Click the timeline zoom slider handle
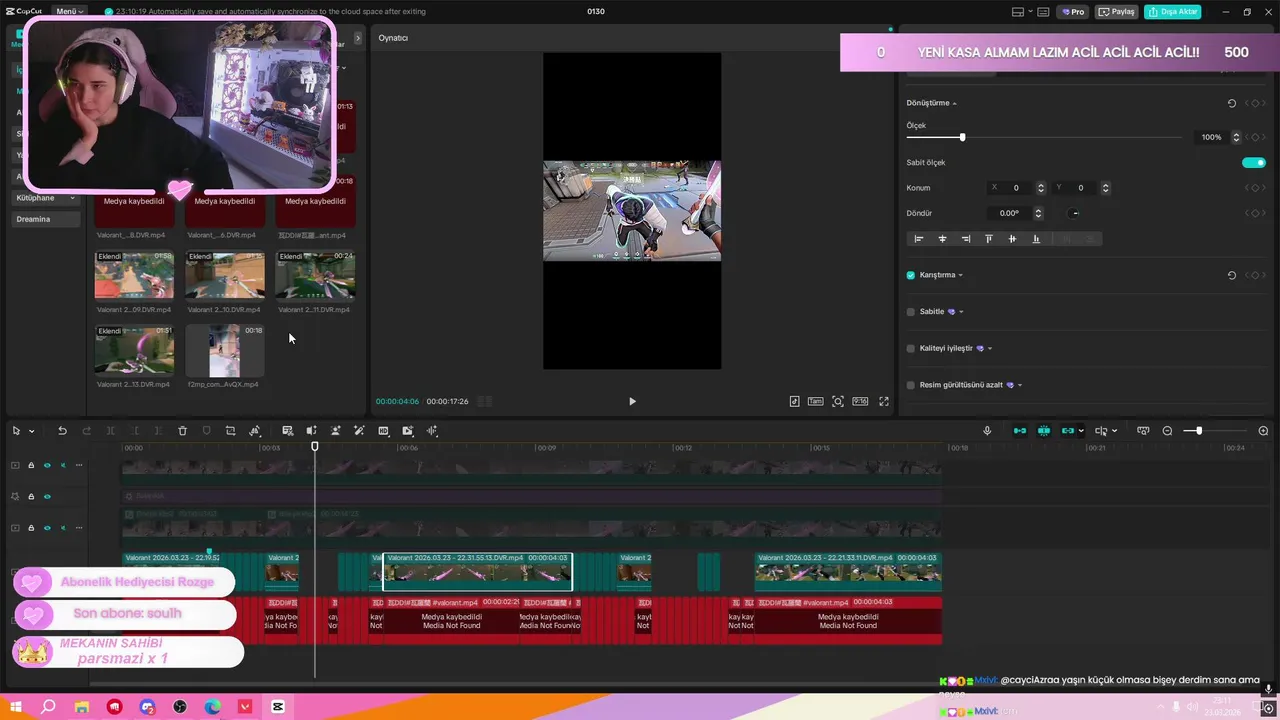 (1199, 431)
